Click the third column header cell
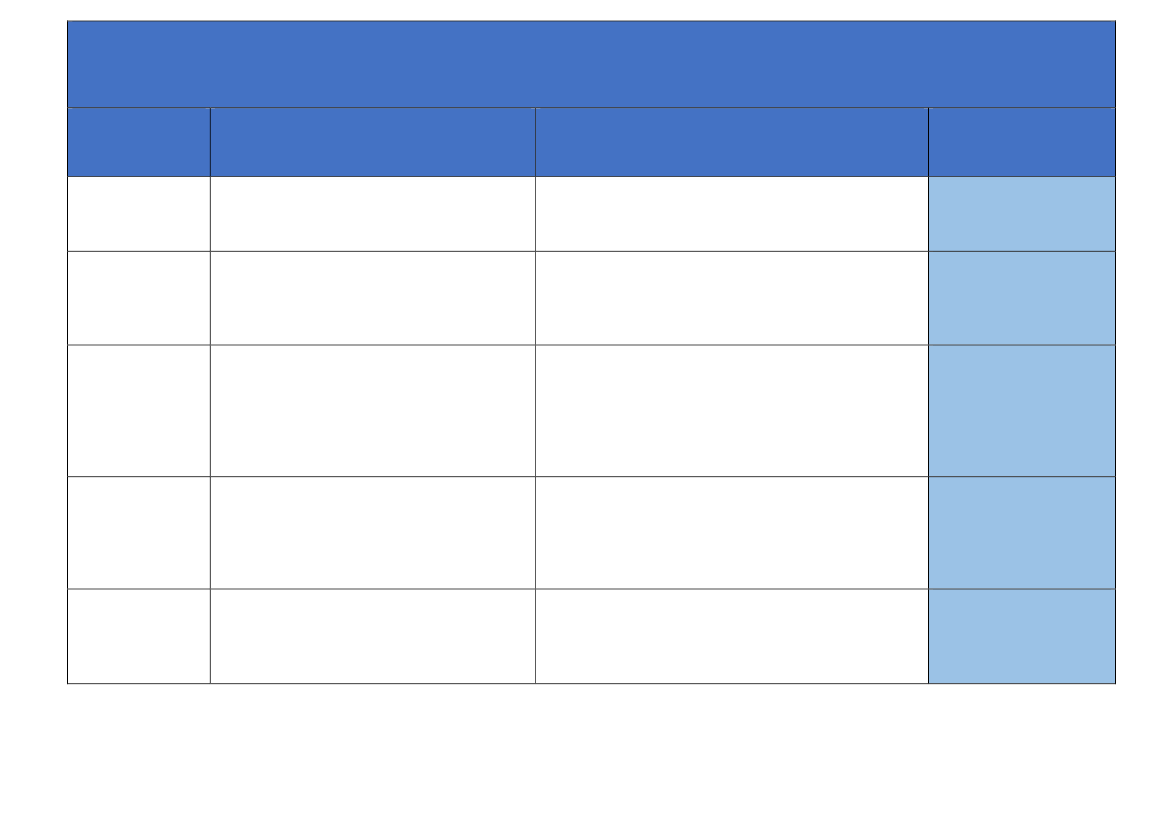The image size is (1169, 827). click(x=731, y=142)
